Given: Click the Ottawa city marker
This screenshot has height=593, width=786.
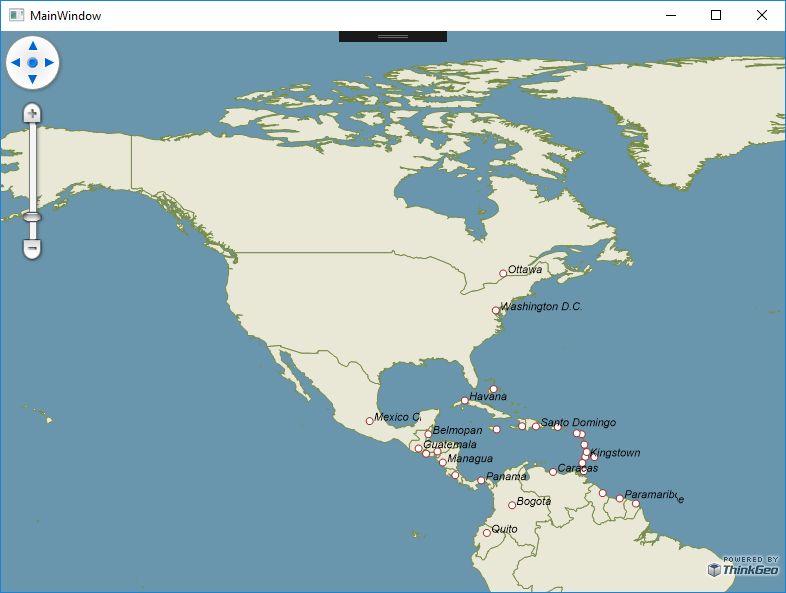Looking at the screenshot, I should [503, 273].
